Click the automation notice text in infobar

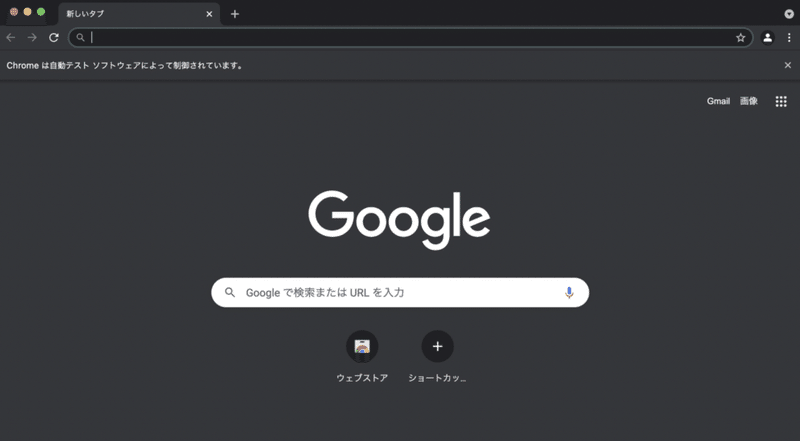(x=125, y=65)
